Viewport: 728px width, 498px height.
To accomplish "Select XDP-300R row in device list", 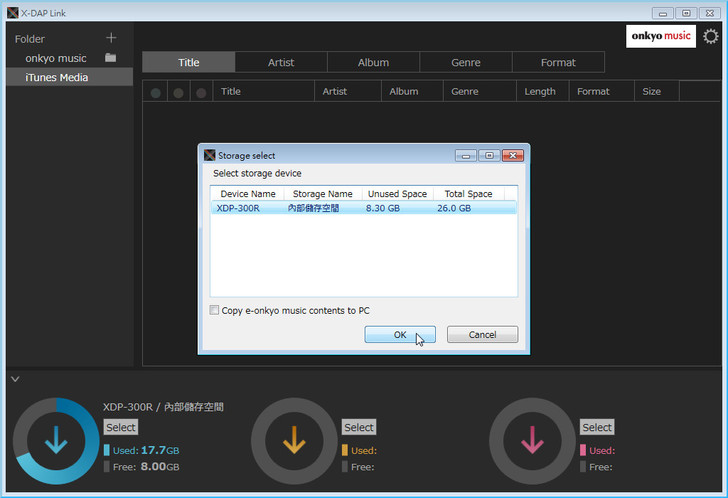I will (364, 208).
